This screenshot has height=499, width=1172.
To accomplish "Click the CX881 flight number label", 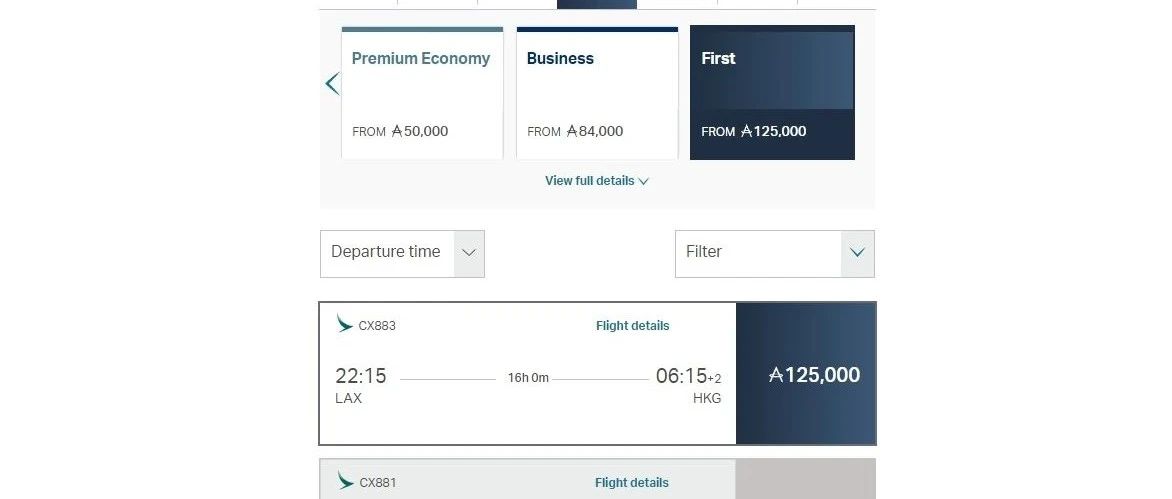I will [377, 483].
